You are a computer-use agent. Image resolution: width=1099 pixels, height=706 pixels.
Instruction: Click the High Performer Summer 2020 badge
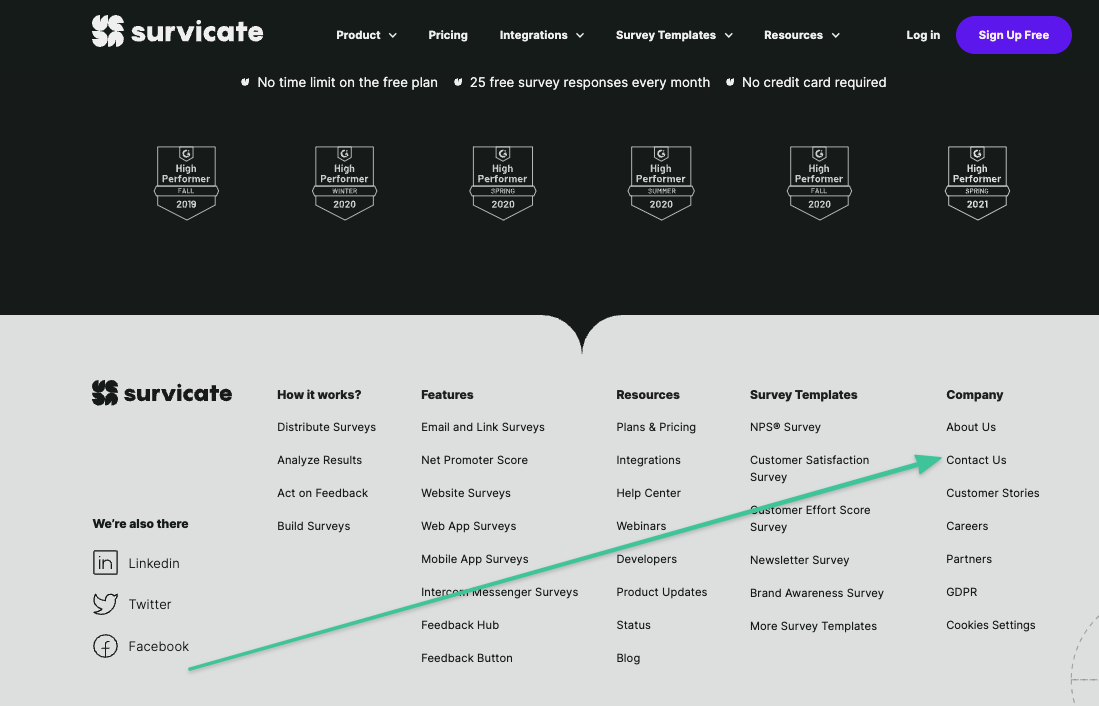point(661,182)
